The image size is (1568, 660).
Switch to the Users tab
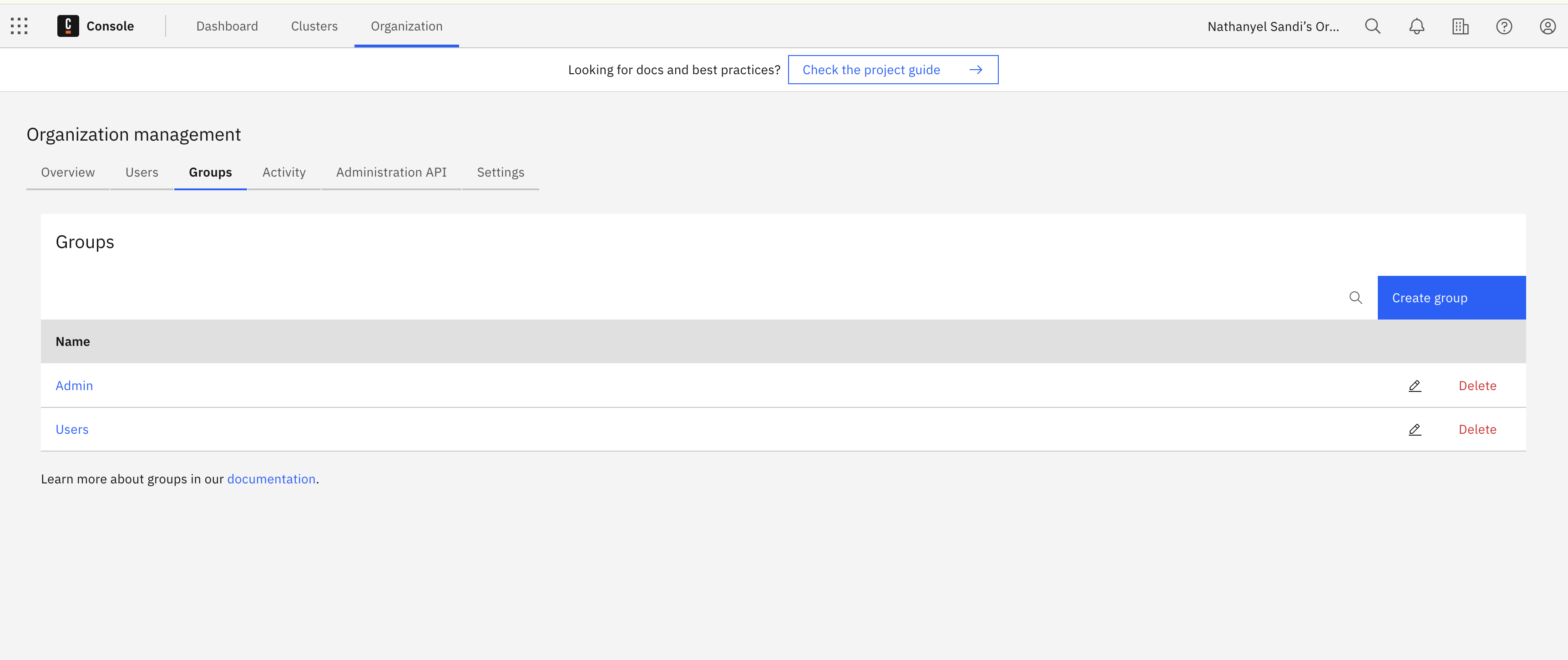[141, 172]
